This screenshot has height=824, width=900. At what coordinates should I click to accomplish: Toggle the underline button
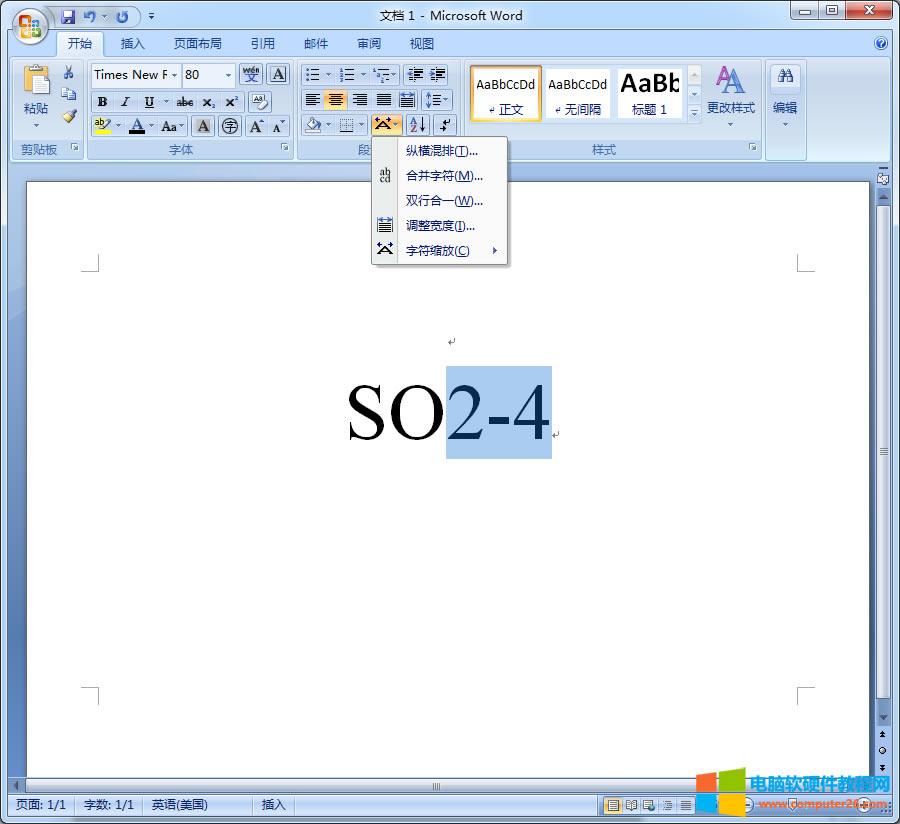pyautogui.click(x=147, y=101)
